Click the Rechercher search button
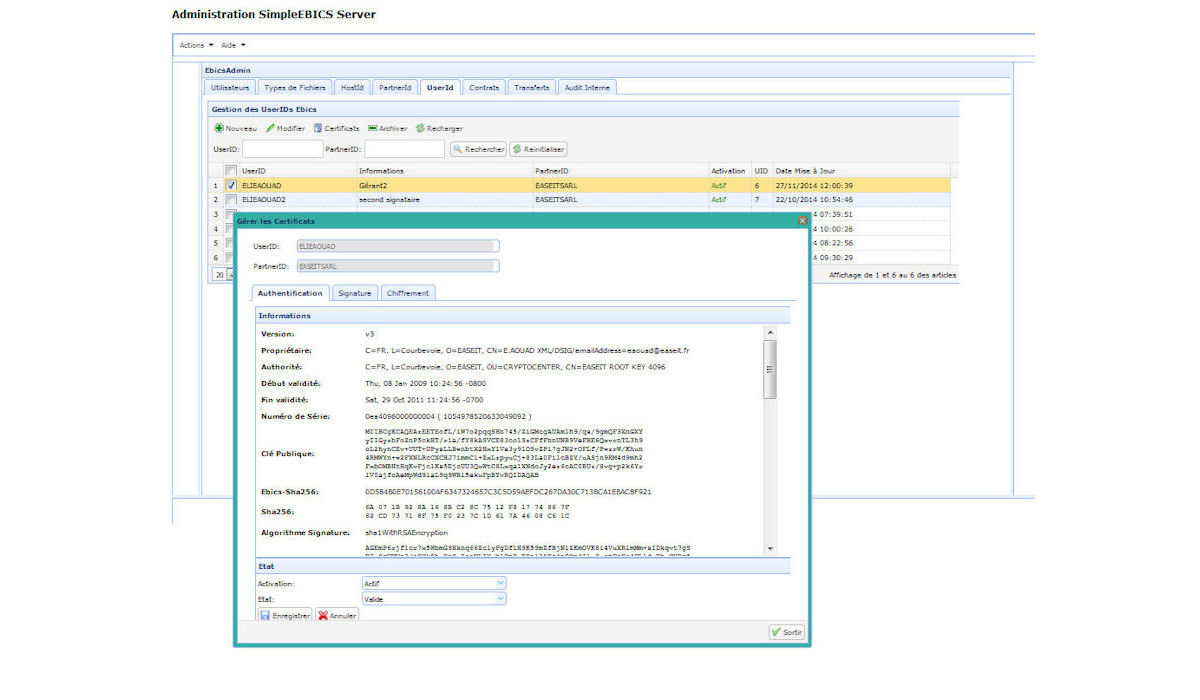 tap(478, 149)
